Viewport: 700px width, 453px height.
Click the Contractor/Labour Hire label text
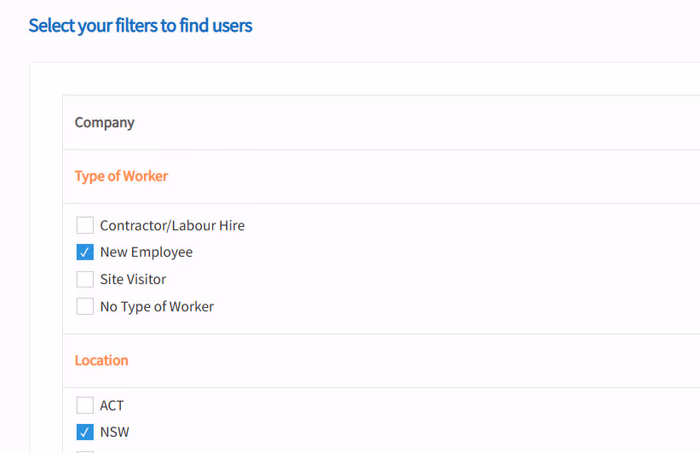tap(172, 226)
